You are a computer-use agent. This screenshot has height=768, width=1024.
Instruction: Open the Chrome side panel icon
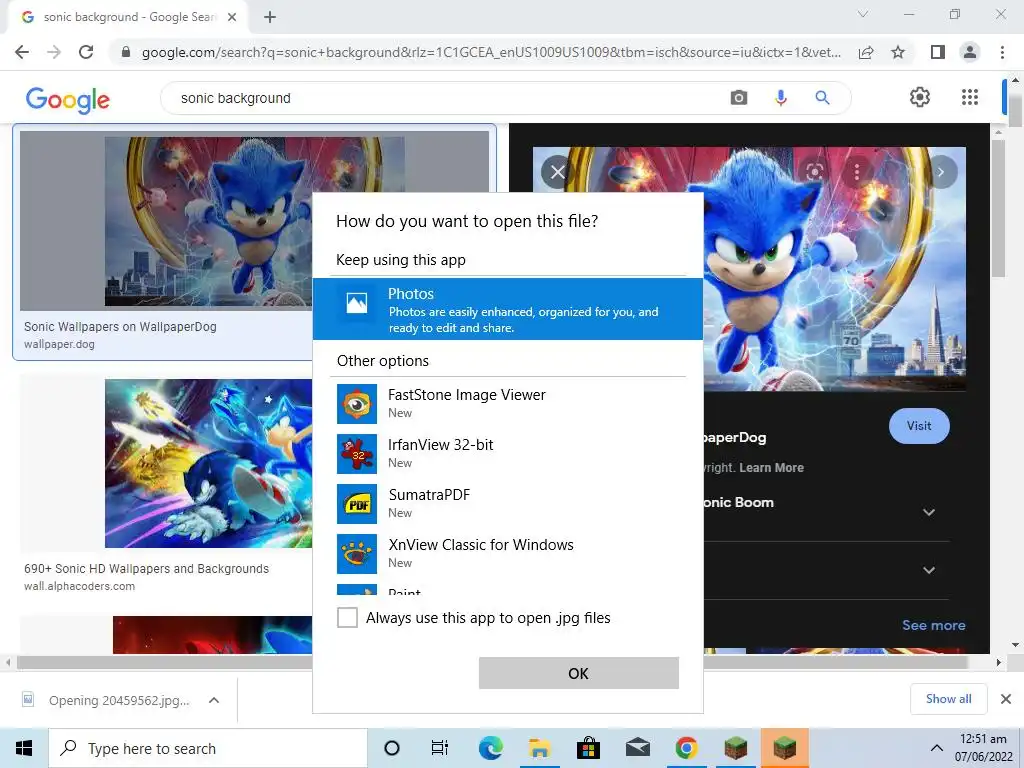click(x=938, y=52)
